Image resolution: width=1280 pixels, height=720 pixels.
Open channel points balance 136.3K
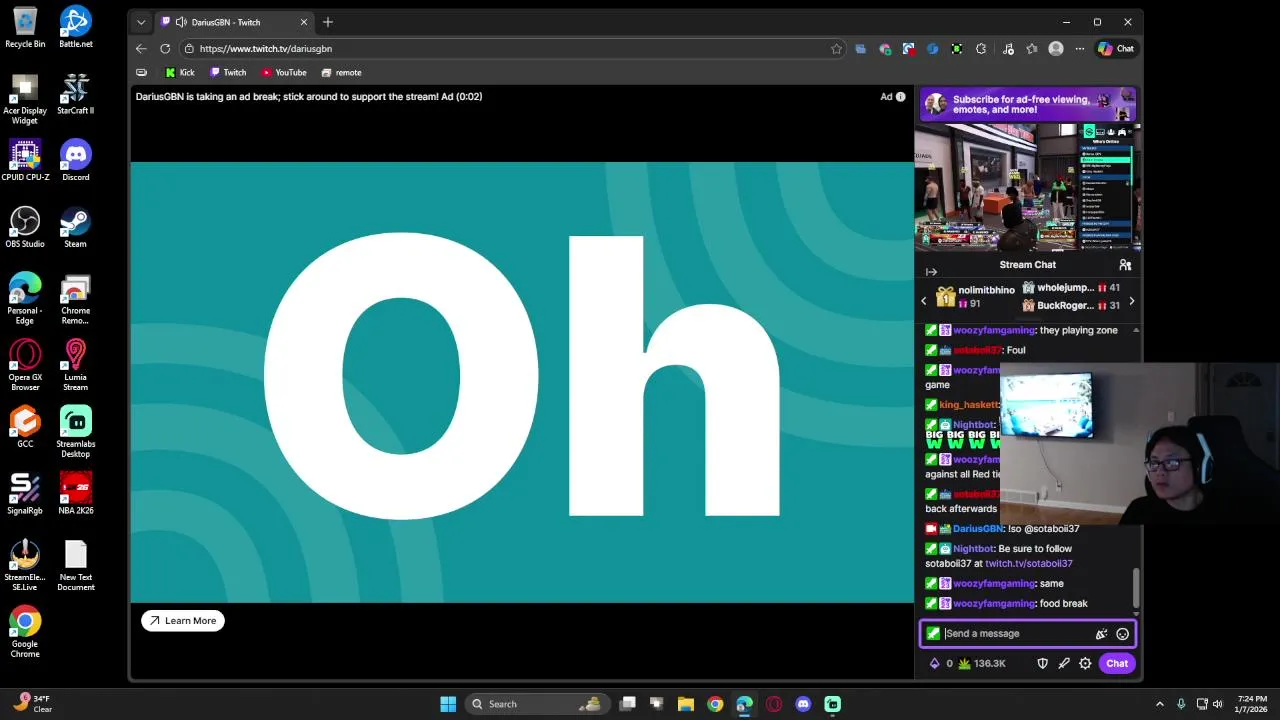click(981, 663)
